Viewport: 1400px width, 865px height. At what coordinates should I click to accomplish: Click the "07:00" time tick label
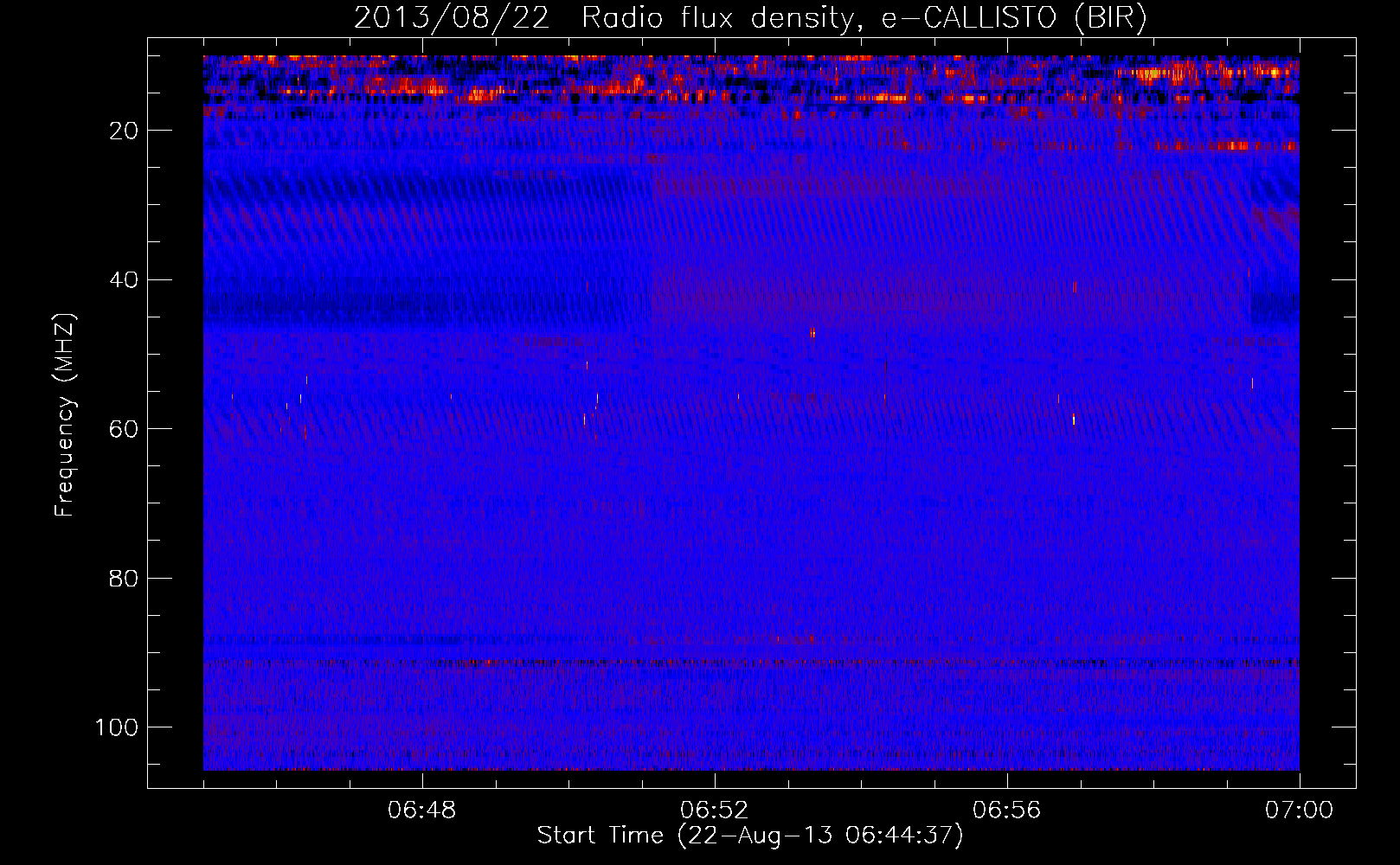pyautogui.click(x=1300, y=811)
